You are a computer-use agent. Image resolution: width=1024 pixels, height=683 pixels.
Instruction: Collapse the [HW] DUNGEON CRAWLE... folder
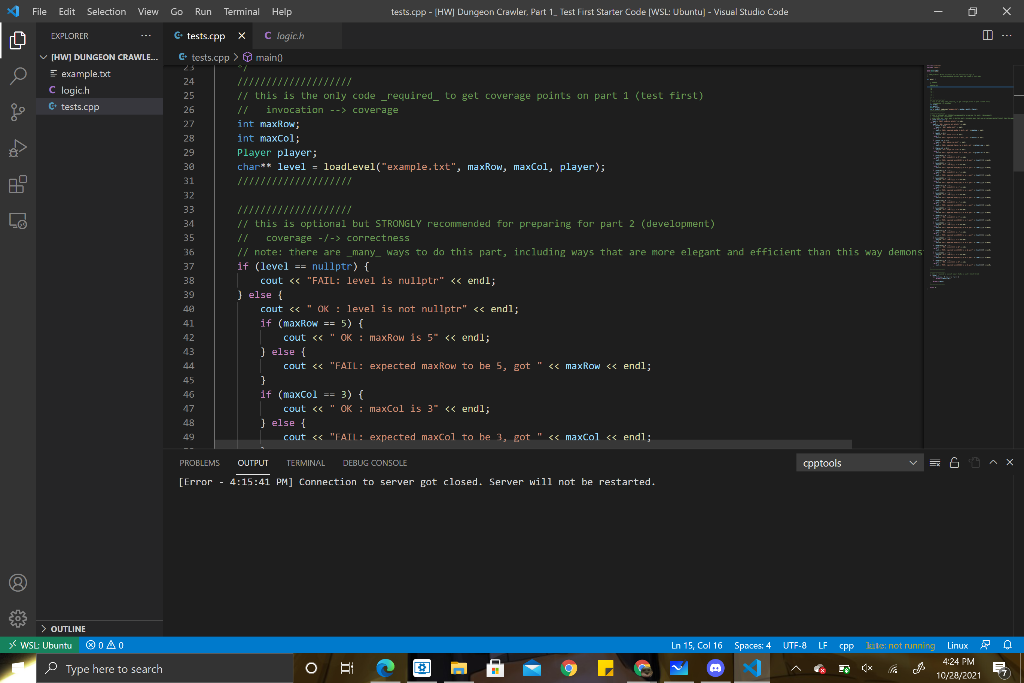pyautogui.click(x=99, y=57)
